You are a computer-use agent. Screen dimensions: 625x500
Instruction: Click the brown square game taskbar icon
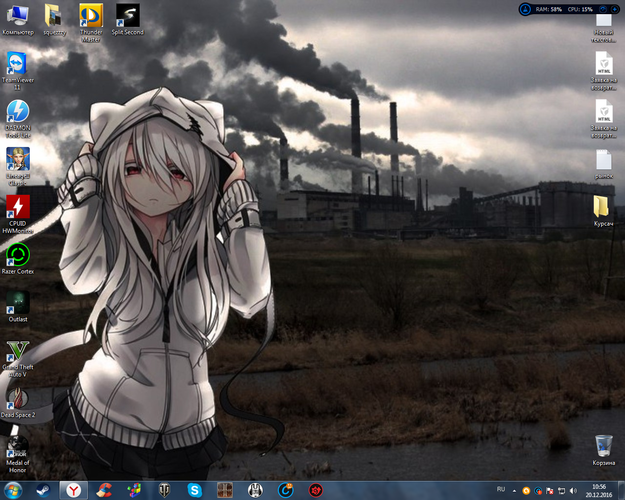pyautogui.click(x=225, y=490)
